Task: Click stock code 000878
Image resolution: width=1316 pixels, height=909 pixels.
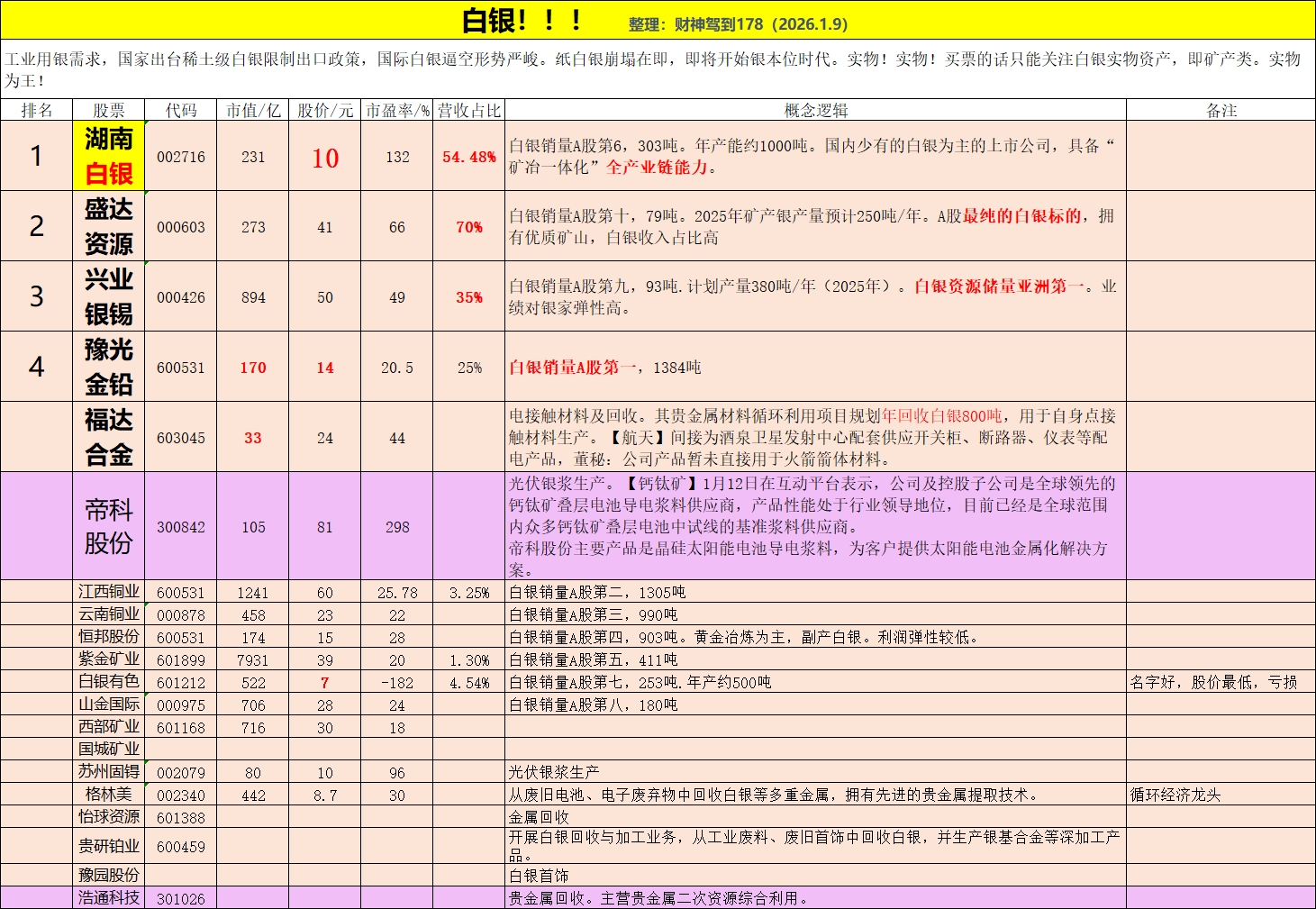Action: [181, 615]
